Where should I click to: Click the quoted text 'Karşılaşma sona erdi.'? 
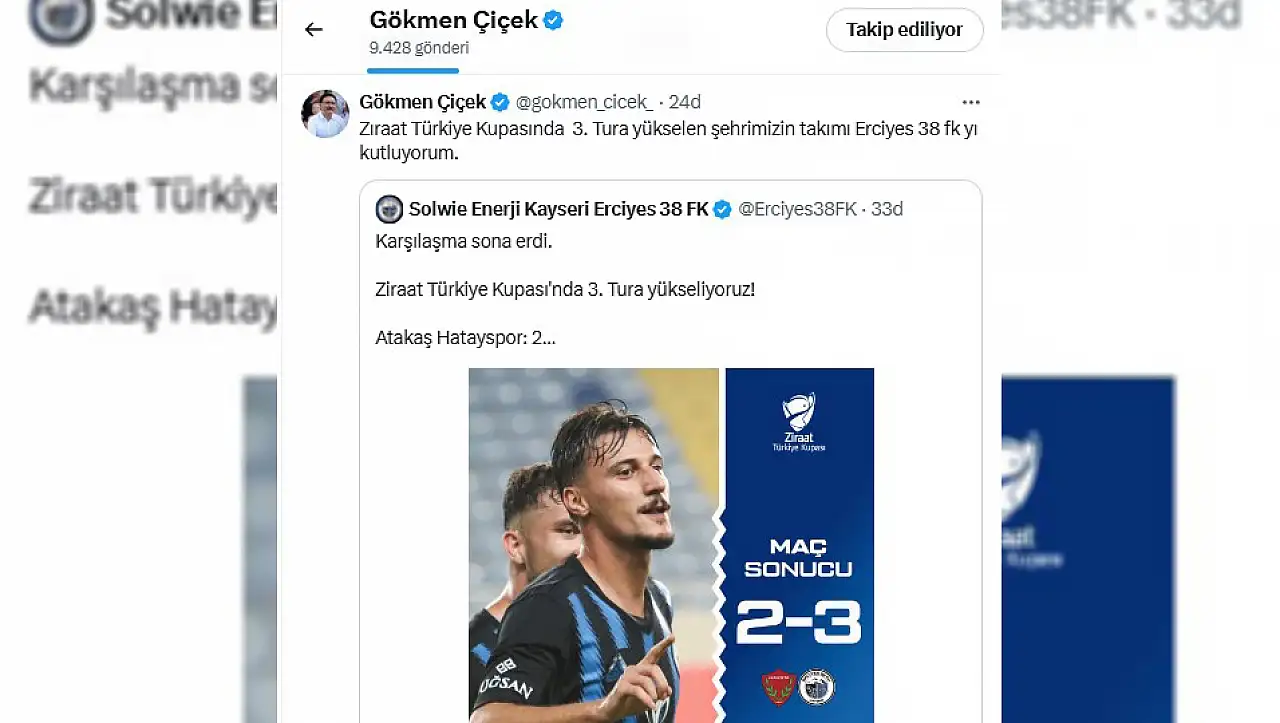coord(463,241)
